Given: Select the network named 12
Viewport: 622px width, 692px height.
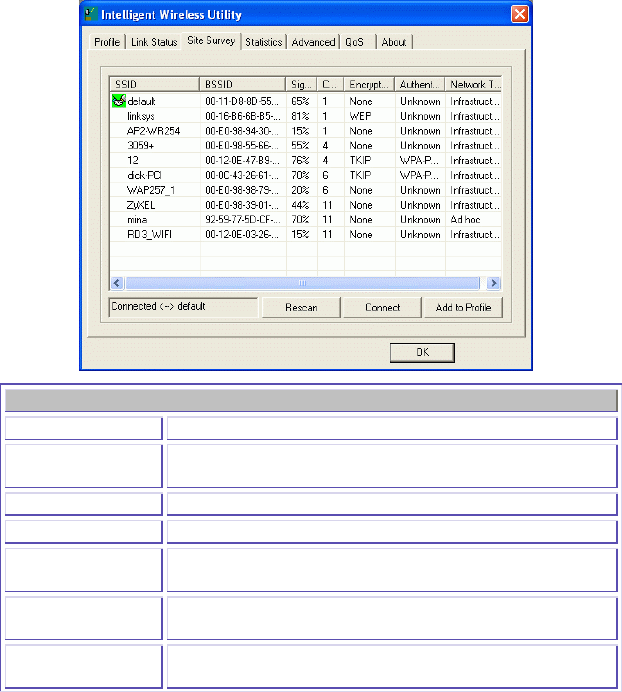Looking at the screenshot, I should [x=305, y=160].
